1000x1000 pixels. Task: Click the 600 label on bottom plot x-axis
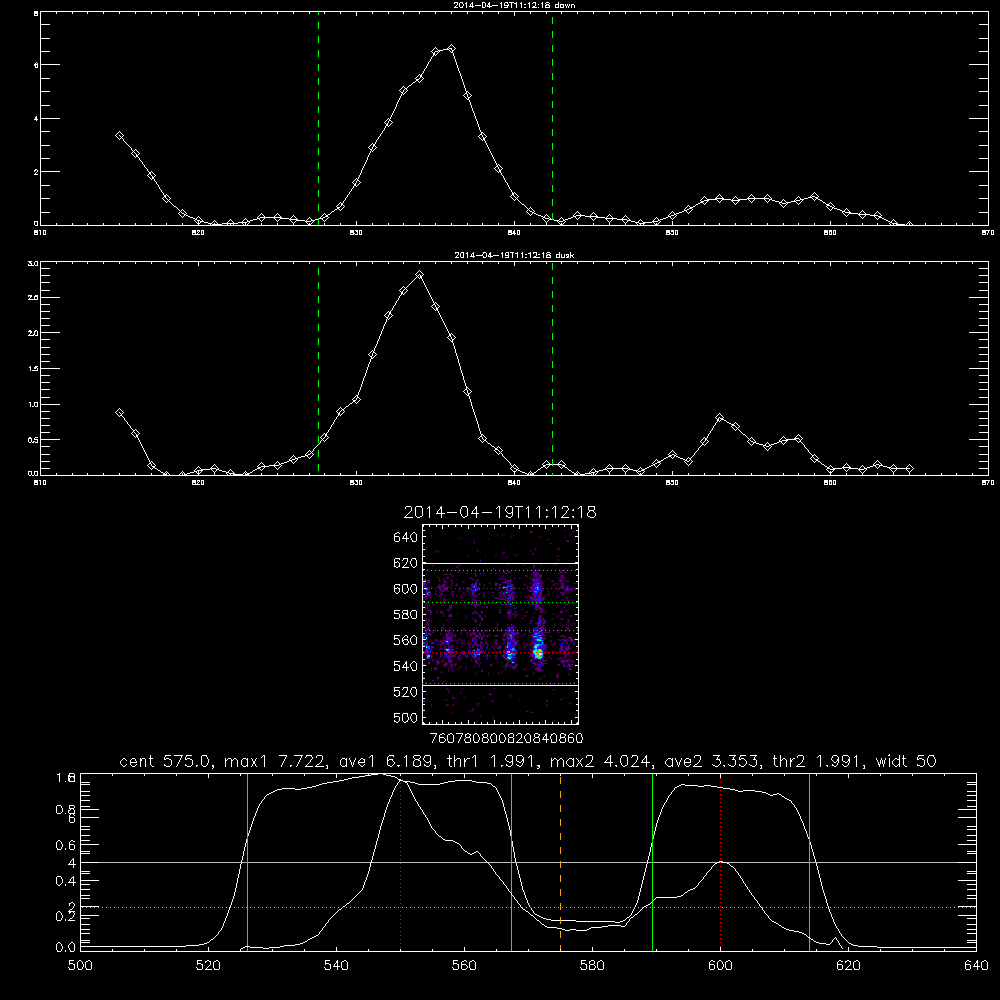tap(721, 966)
